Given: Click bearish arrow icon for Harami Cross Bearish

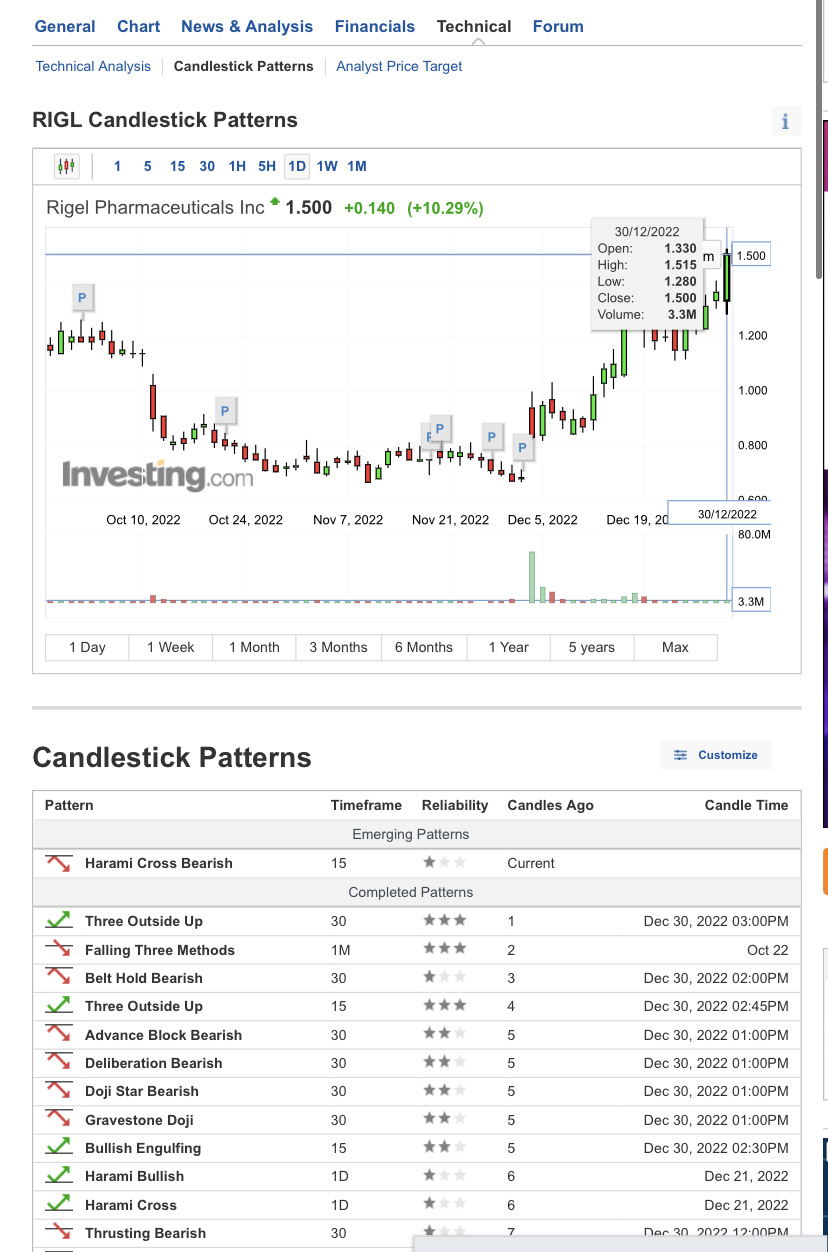Looking at the screenshot, I should (58, 863).
